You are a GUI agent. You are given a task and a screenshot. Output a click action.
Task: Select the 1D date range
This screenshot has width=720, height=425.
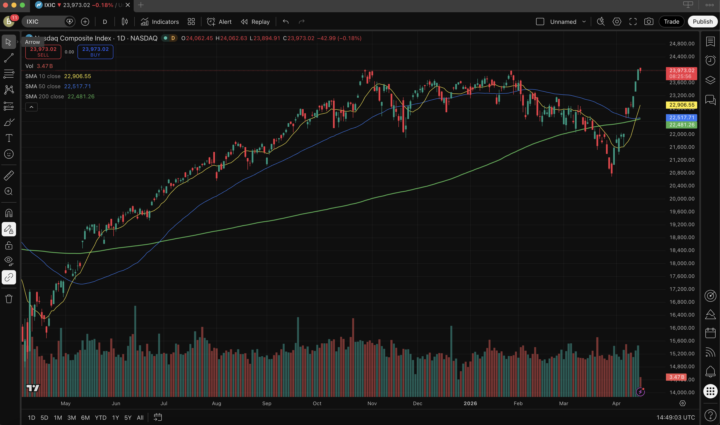click(x=31, y=418)
